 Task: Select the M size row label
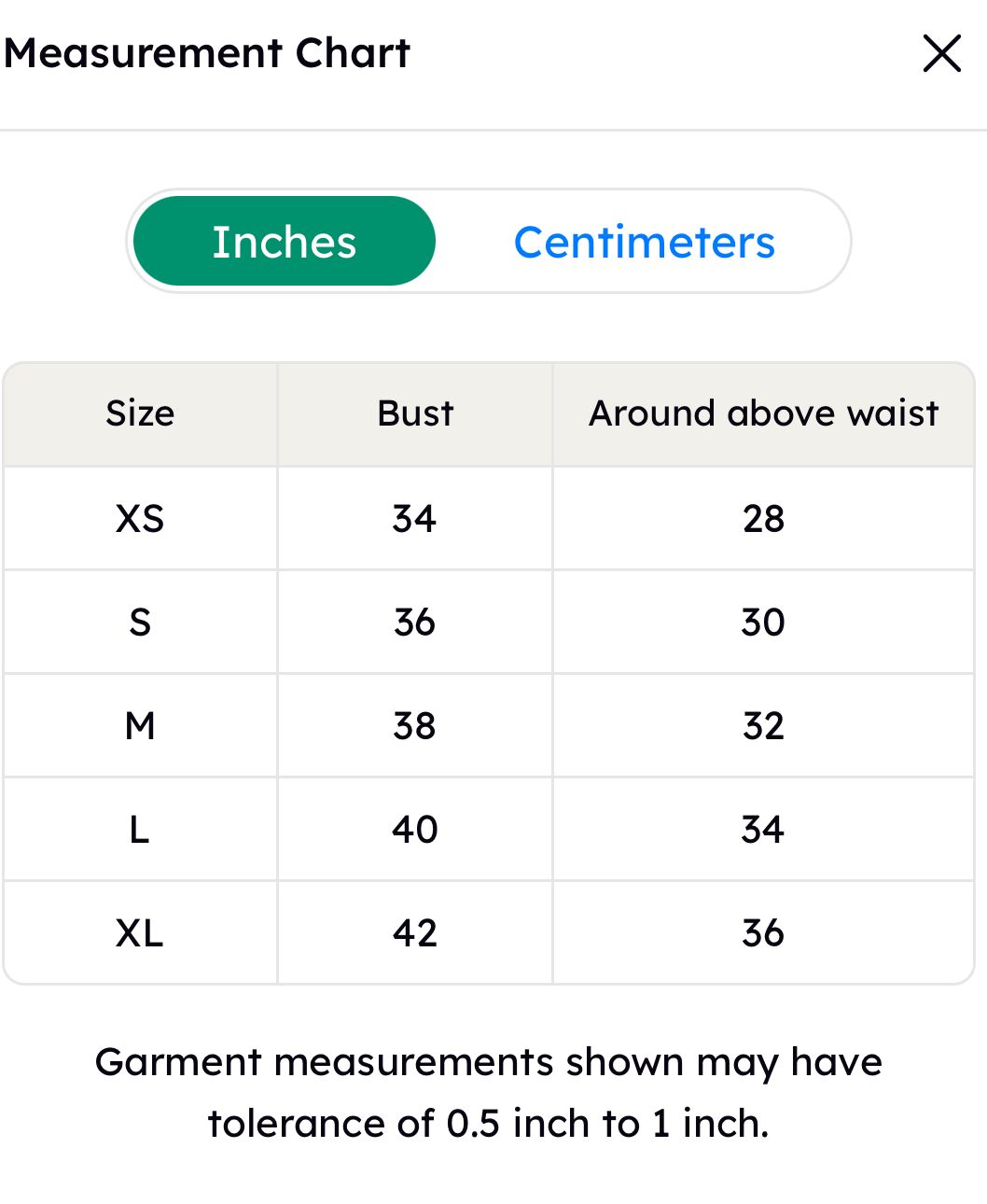[140, 726]
